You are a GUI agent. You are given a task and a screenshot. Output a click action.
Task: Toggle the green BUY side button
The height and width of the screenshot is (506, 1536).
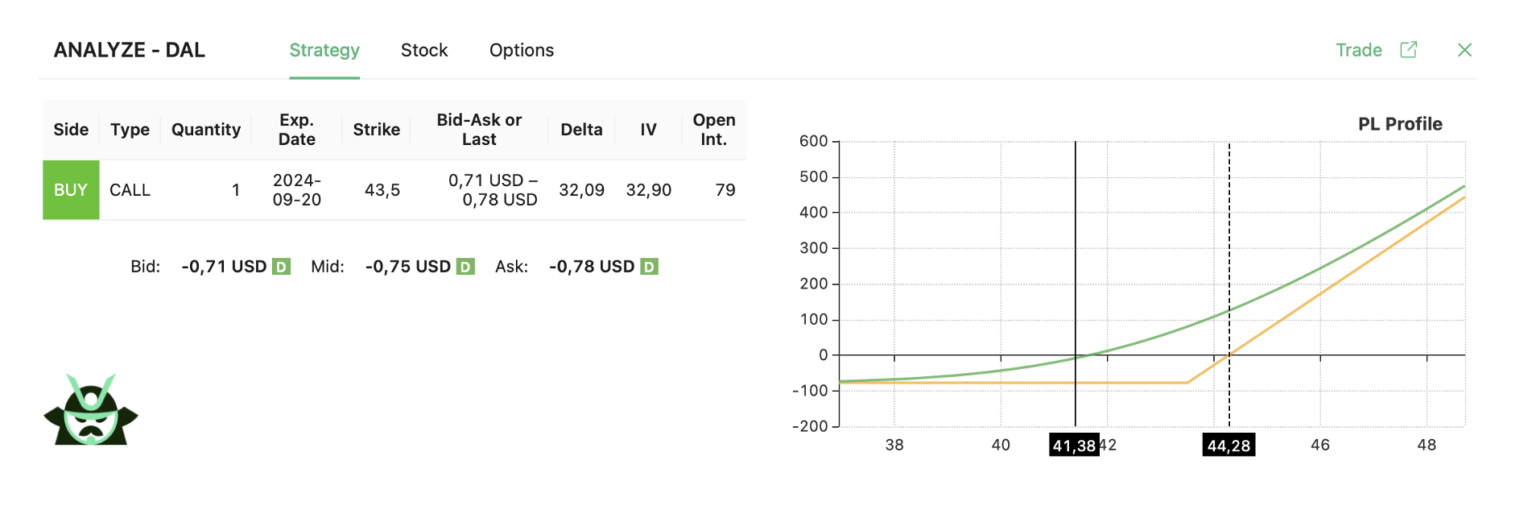point(71,190)
